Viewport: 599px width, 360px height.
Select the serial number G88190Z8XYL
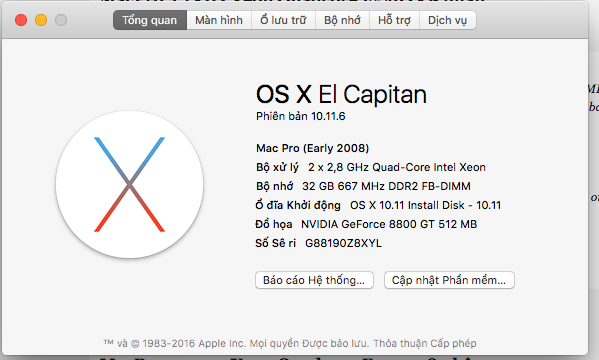click(343, 243)
